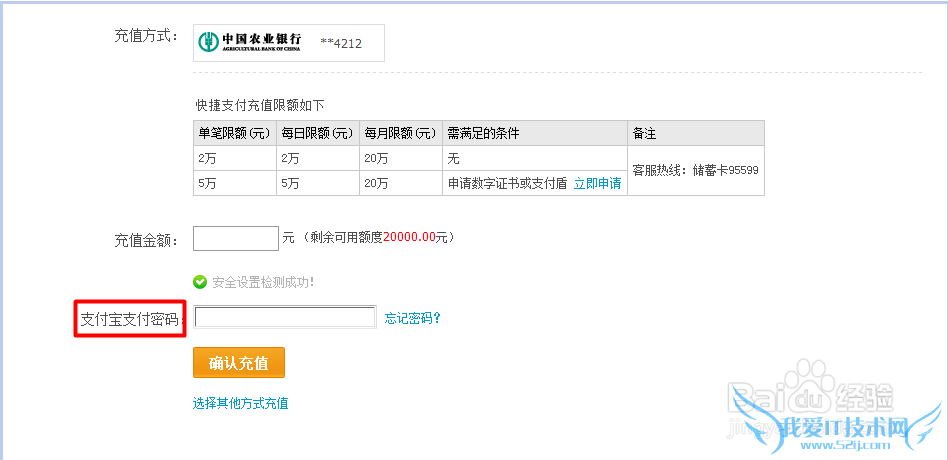Click the 每月限额(元) column header
This screenshot has height=460, width=948.
pos(401,133)
